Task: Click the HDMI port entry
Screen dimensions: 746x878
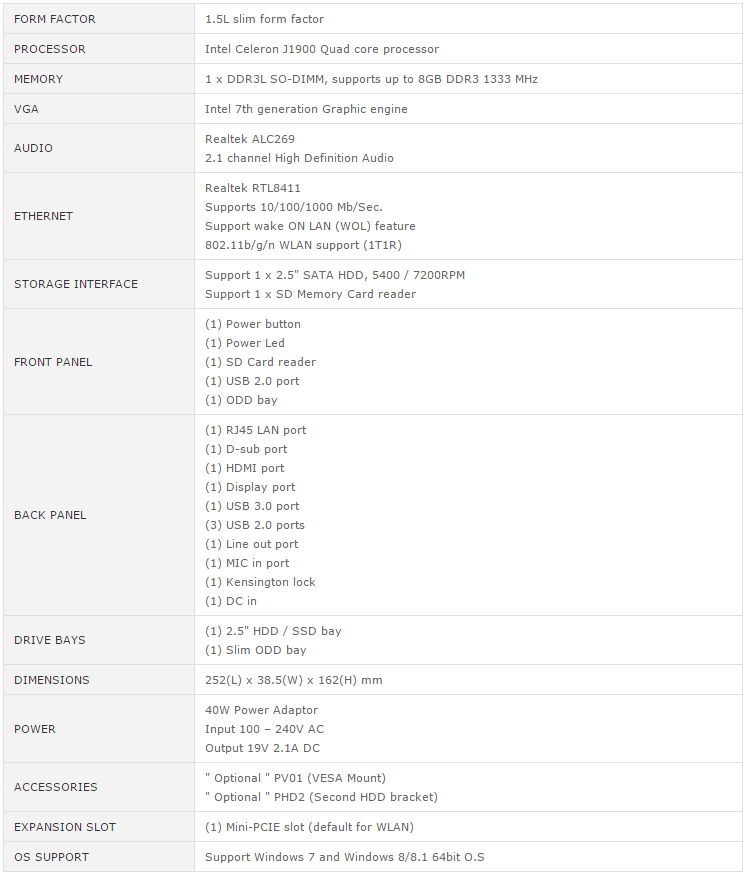Action: click(x=245, y=468)
